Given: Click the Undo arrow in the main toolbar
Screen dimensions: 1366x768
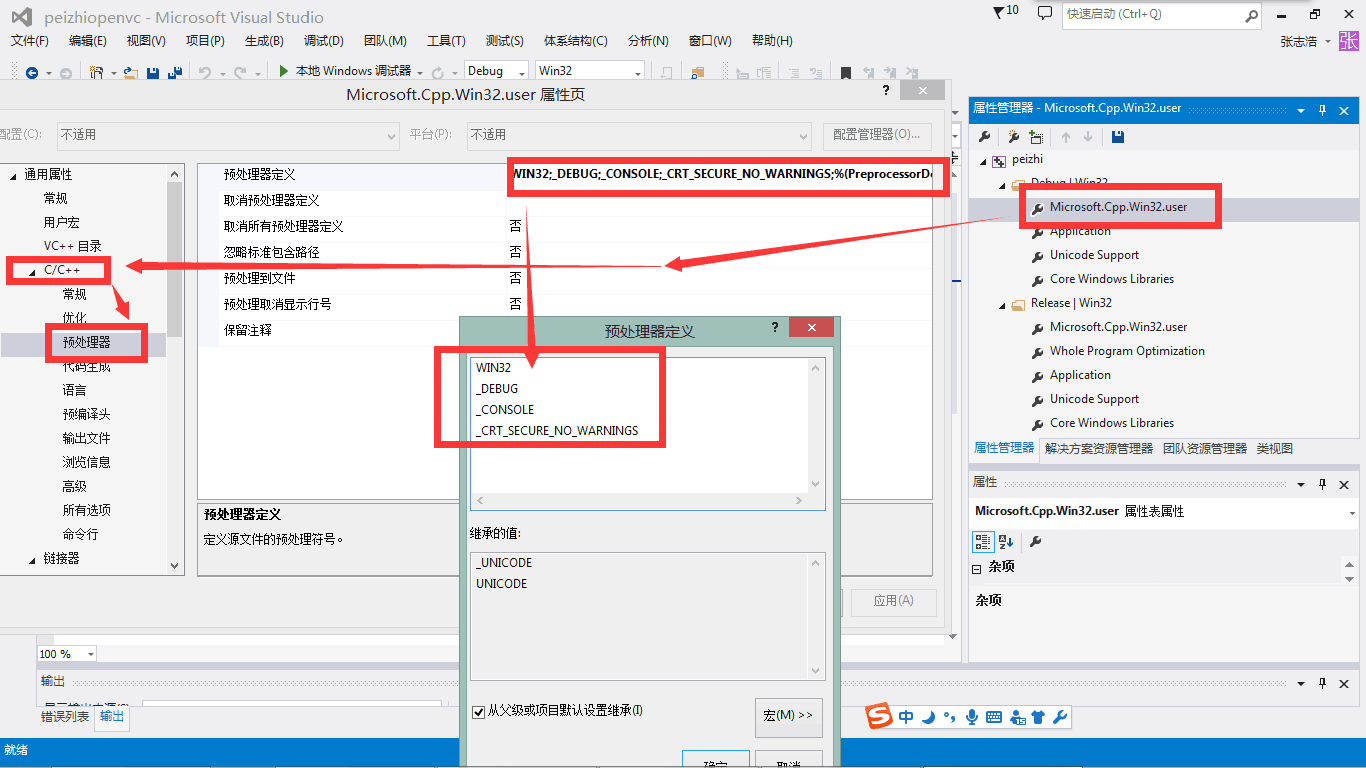Looking at the screenshot, I should [x=205, y=72].
